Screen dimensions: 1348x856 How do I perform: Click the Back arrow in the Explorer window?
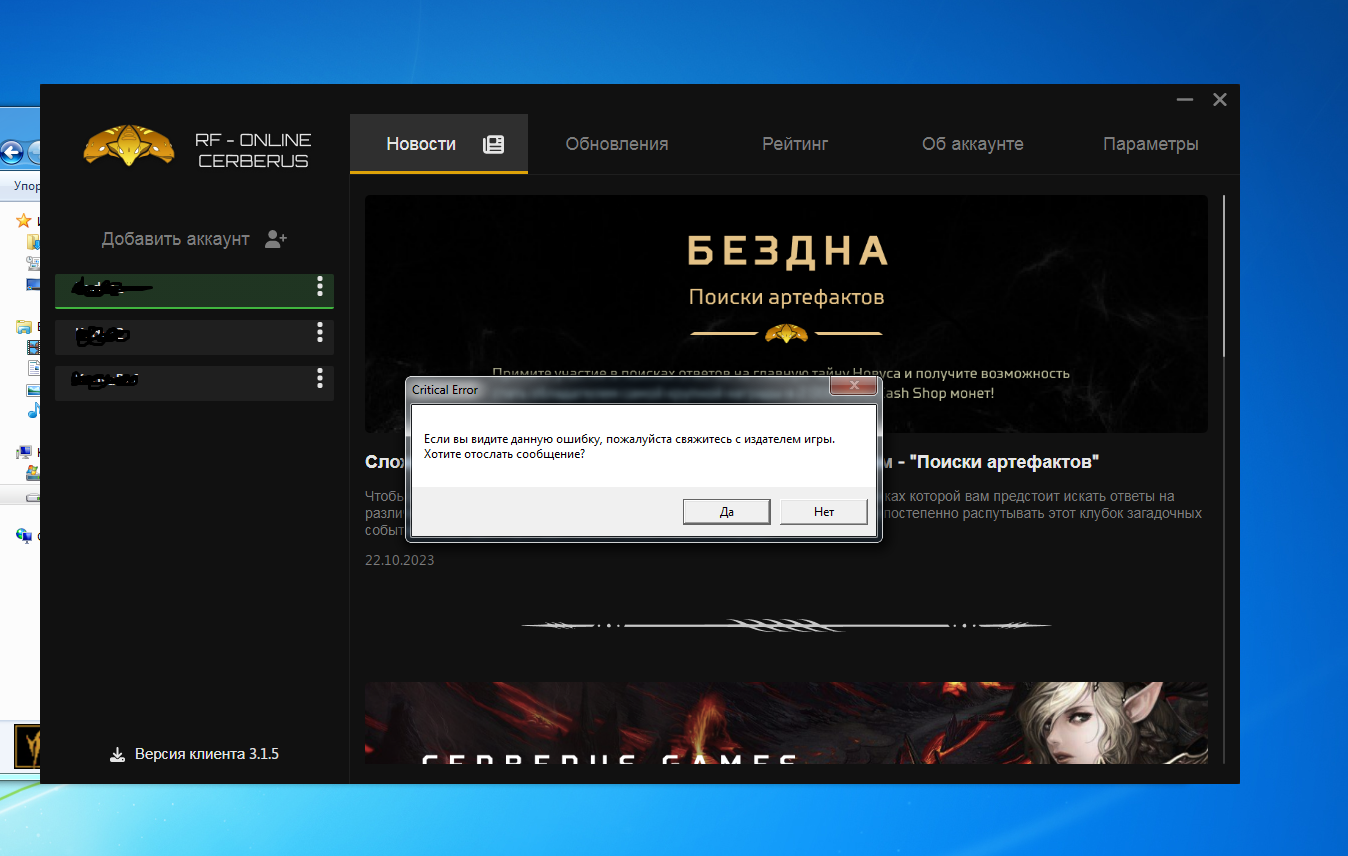pos(11,153)
